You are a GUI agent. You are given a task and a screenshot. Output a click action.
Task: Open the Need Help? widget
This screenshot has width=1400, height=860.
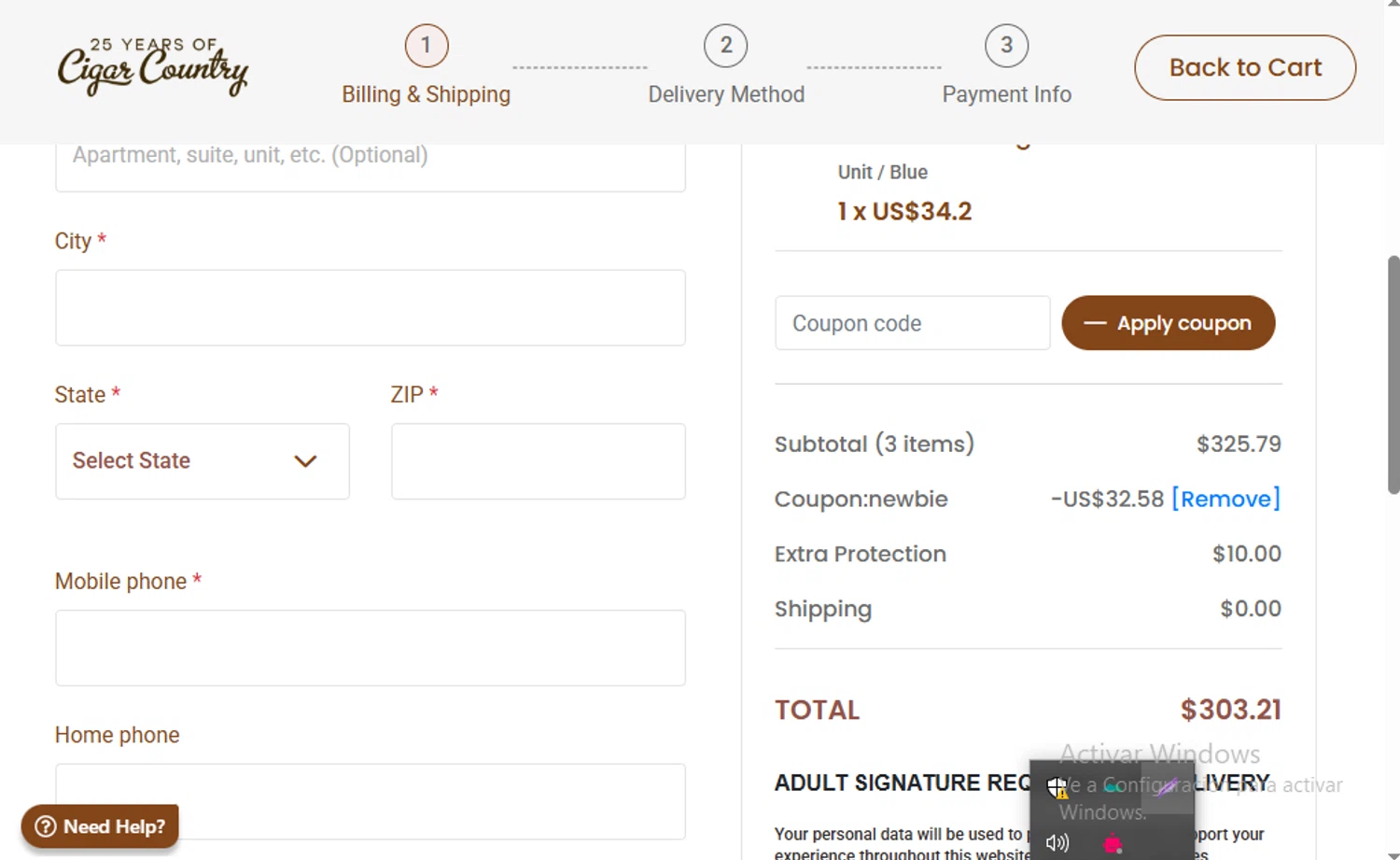pyautogui.click(x=100, y=826)
